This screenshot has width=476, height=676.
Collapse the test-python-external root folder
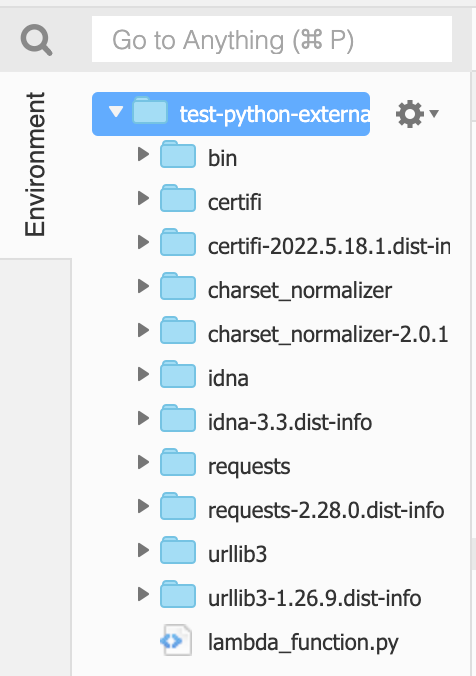point(116,112)
